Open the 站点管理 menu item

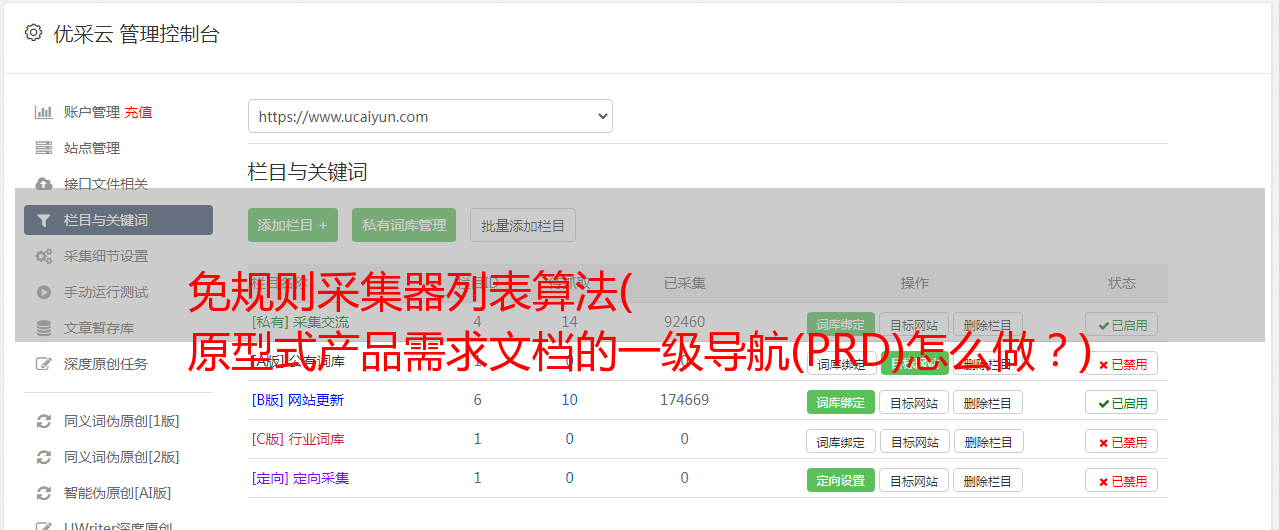(x=92, y=148)
